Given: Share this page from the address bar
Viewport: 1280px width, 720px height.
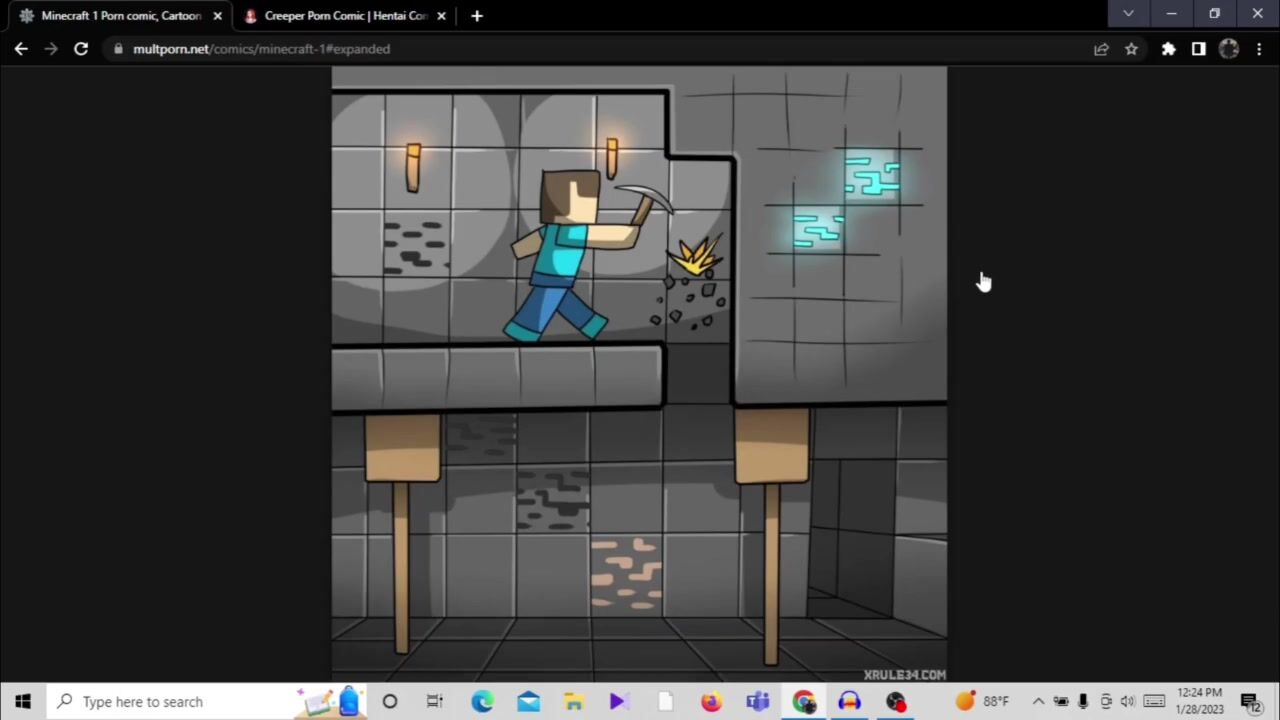Looking at the screenshot, I should click(1101, 48).
